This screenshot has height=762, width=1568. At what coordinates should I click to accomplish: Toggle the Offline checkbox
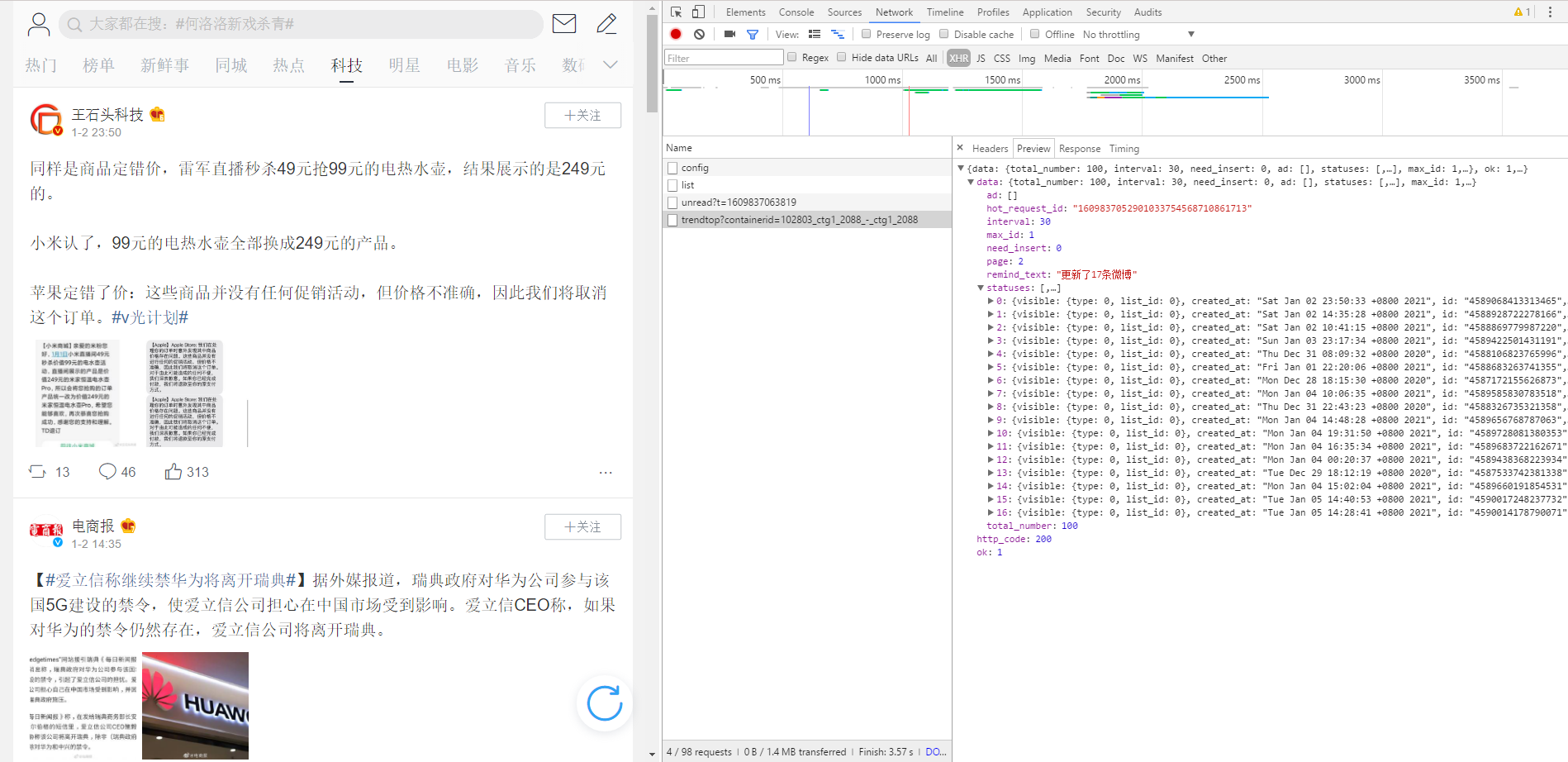coord(1034,34)
